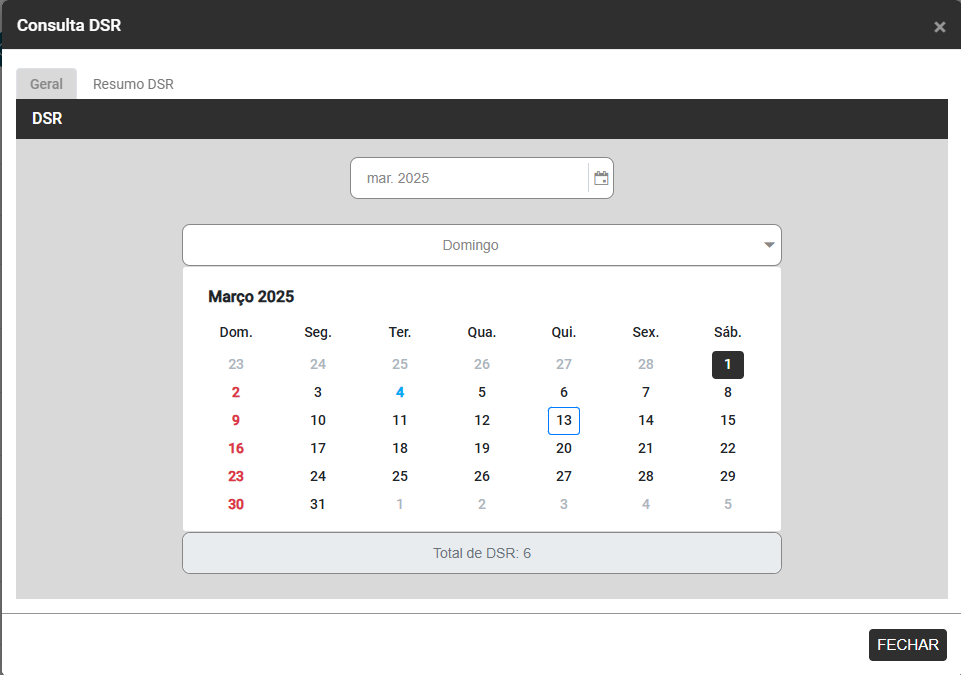Select the highlighted day 1 under Sáb.
The height and width of the screenshot is (675, 961).
pyautogui.click(x=727, y=365)
